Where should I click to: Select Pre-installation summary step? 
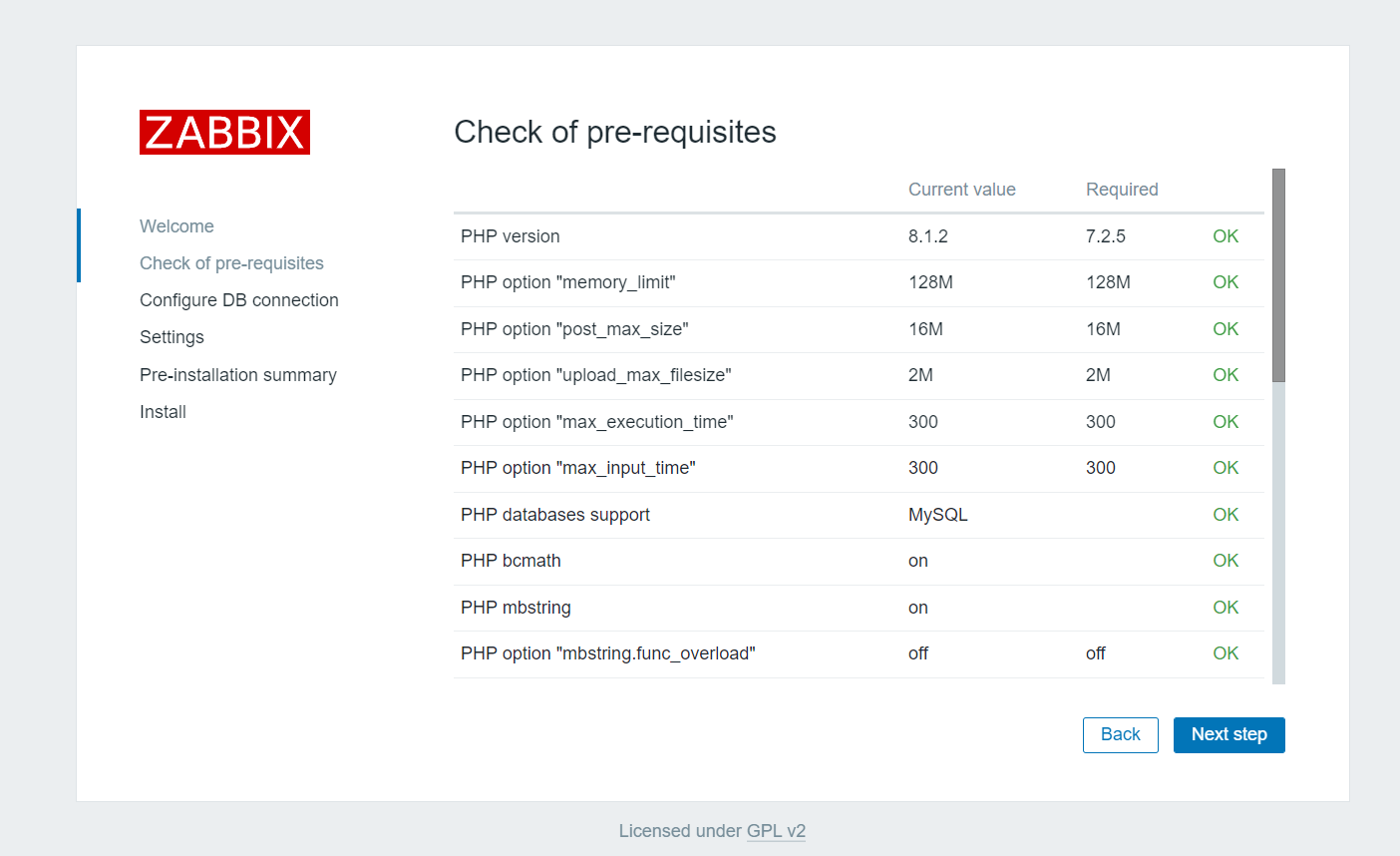238,375
